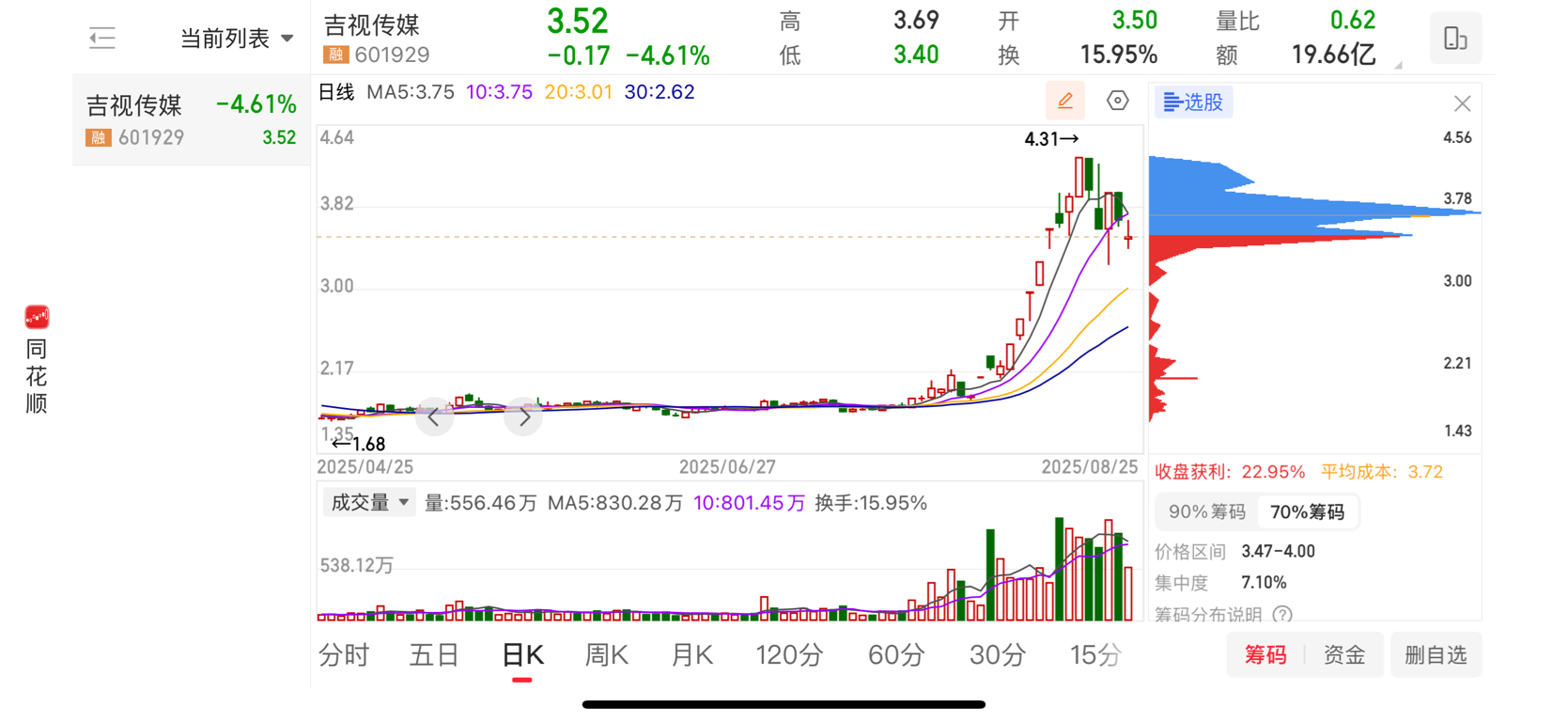Close the chip distribution panel

[1462, 103]
